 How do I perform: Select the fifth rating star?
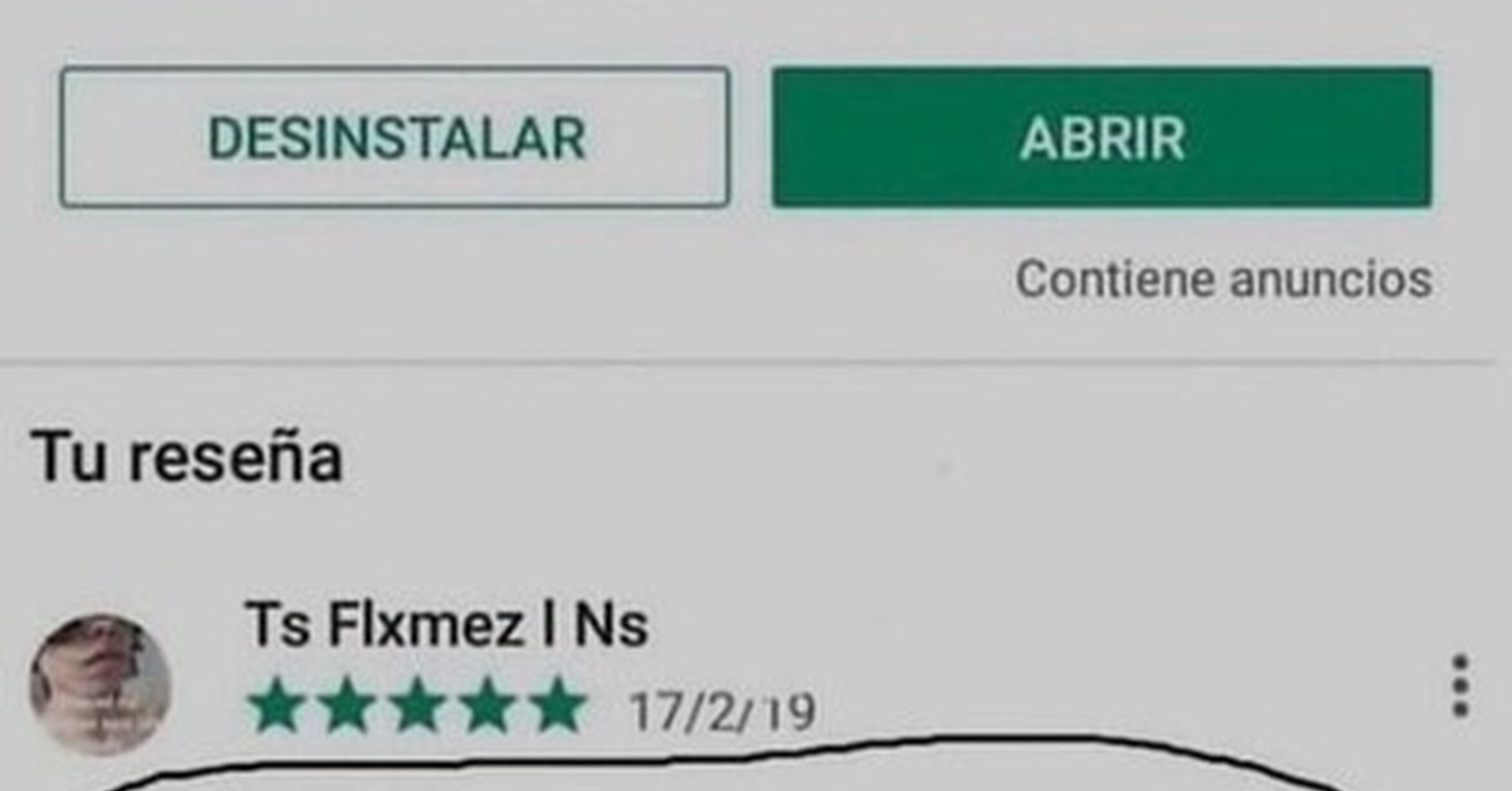558,705
